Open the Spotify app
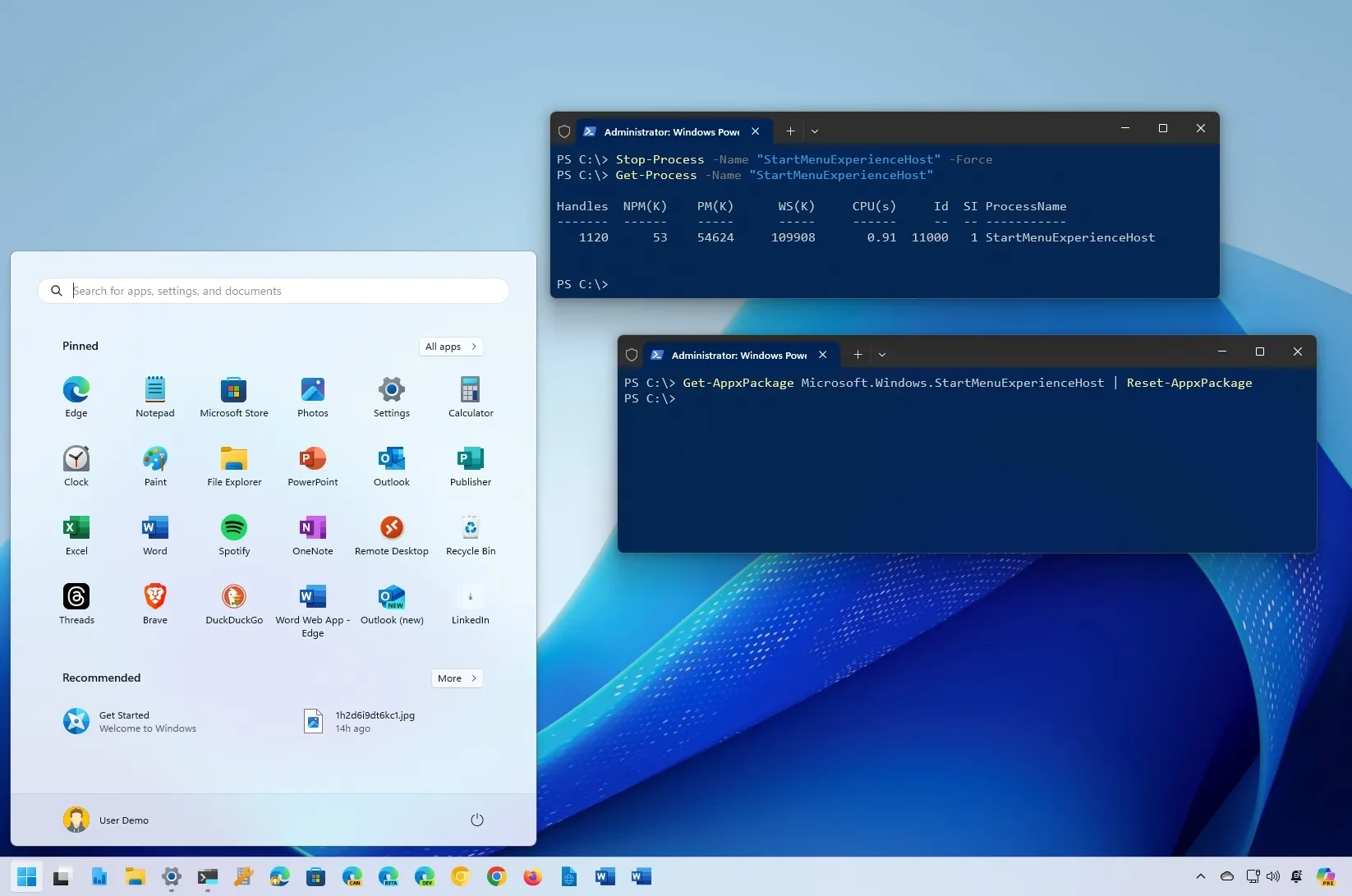This screenshot has width=1352, height=896. 234,535
